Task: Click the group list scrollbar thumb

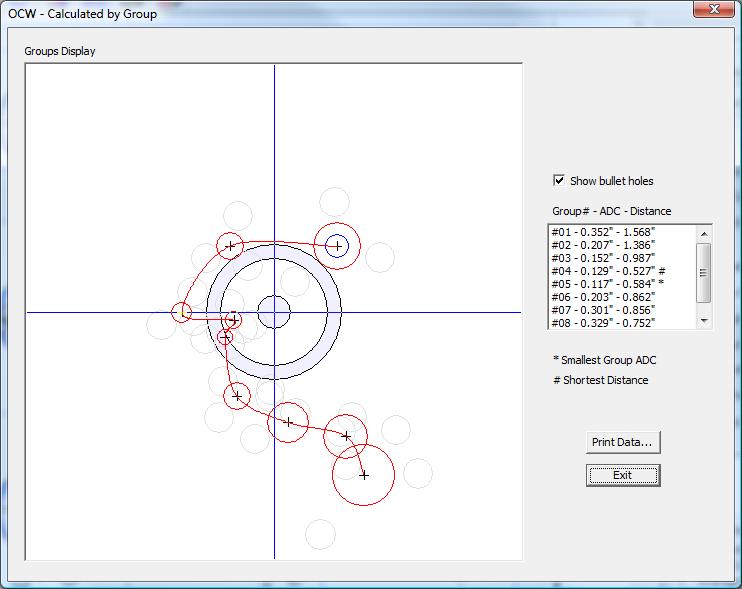Action: pos(704,273)
